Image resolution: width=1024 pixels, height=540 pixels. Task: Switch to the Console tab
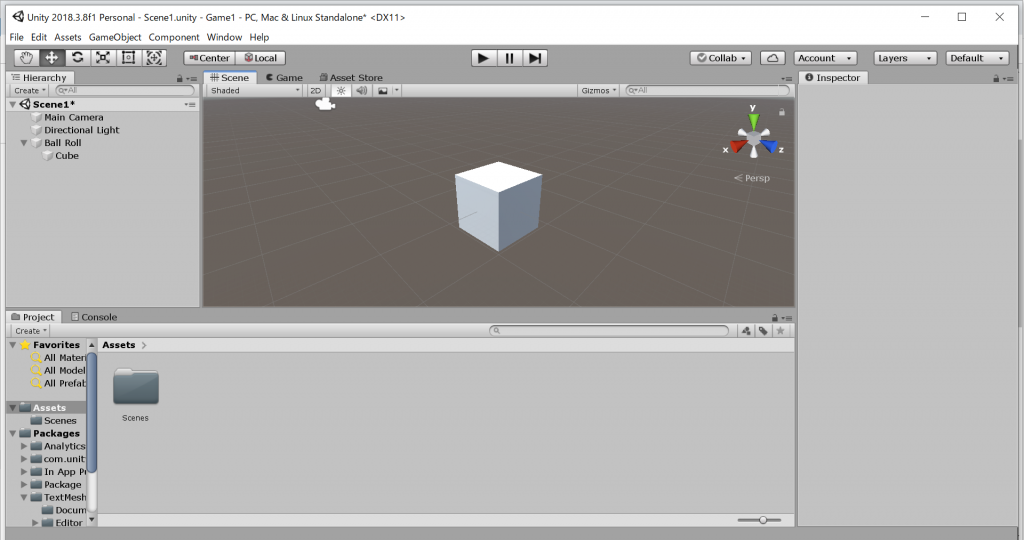[x=94, y=317]
